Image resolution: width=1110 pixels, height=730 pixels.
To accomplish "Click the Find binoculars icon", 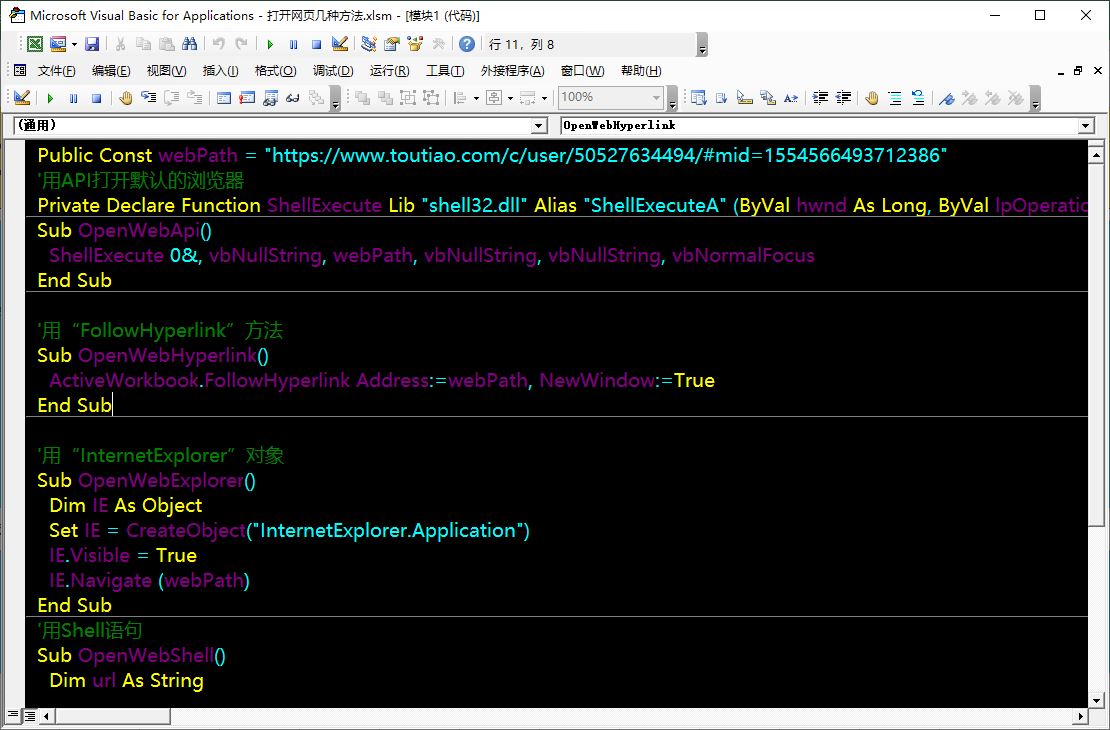I will pyautogui.click(x=190, y=44).
